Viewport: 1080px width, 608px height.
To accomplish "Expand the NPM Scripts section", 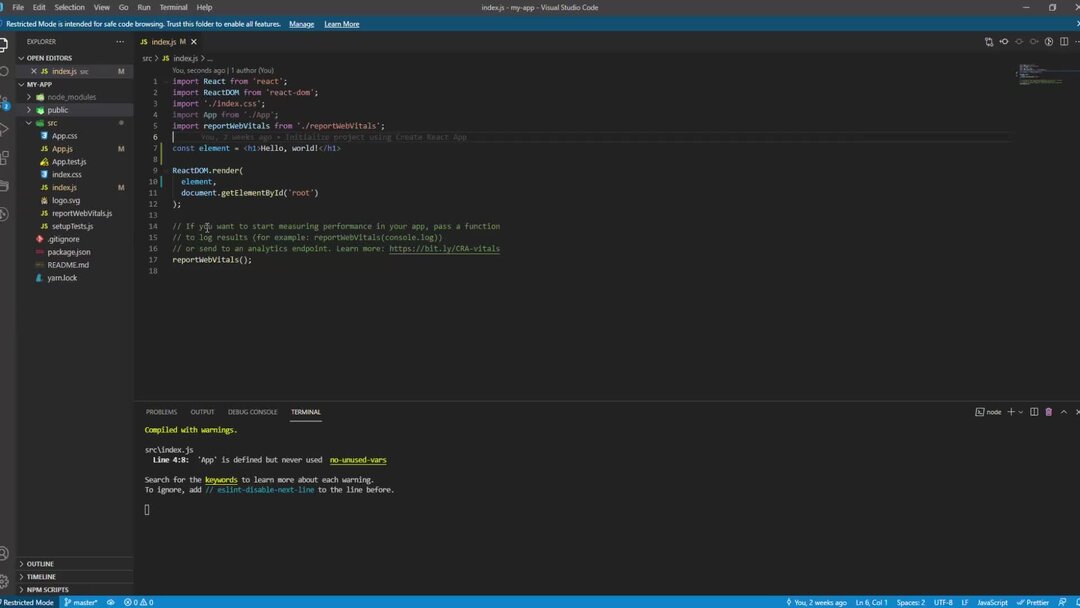I will click(x=75, y=590).
